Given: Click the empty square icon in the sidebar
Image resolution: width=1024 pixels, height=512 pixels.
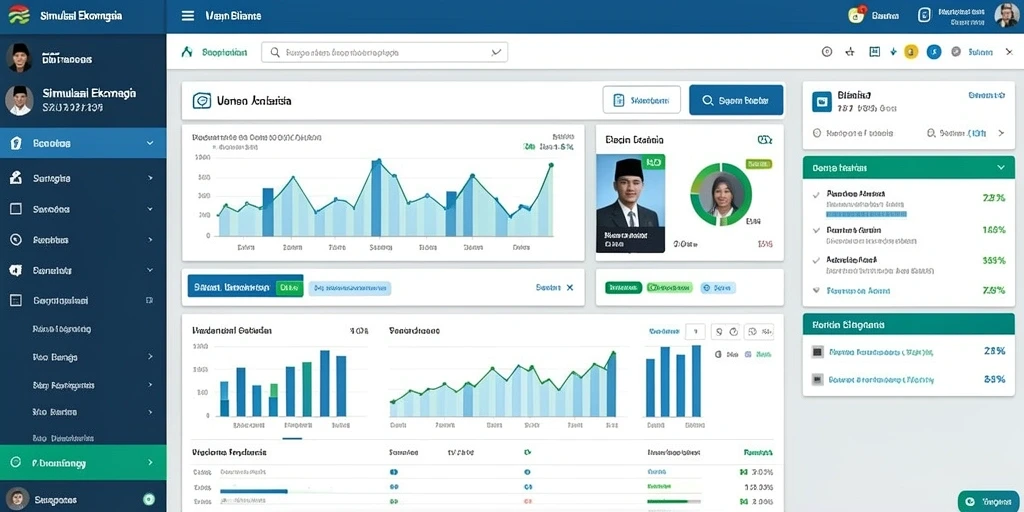Looking at the screenshot, I should pyautogui.click(x=16, y=209).
